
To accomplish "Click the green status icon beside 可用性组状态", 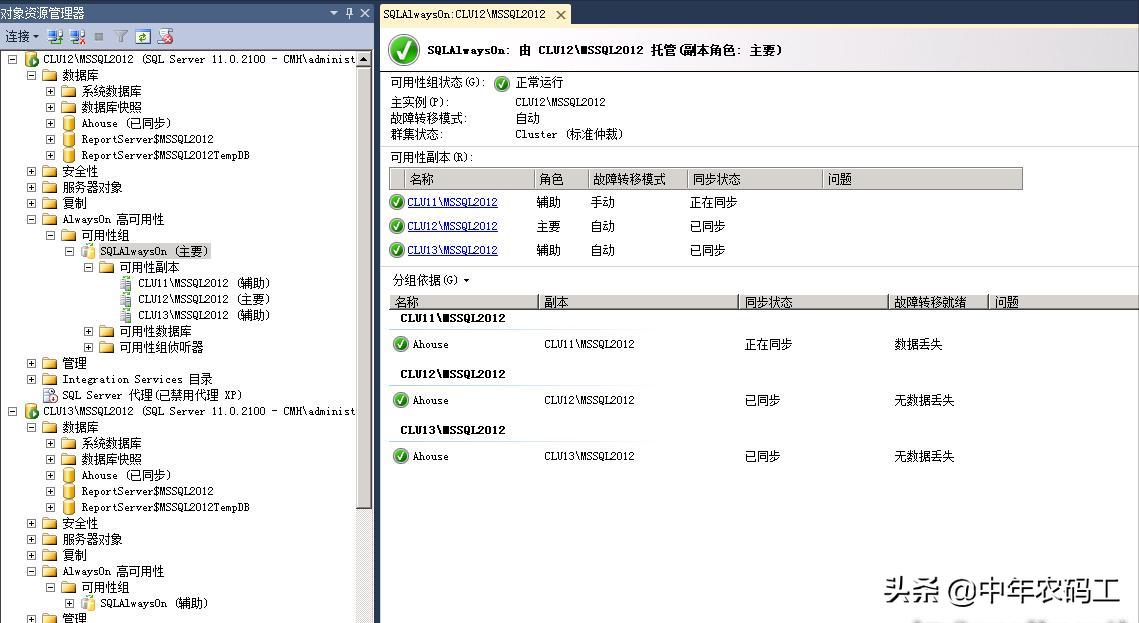I will (x=502, y=84).
